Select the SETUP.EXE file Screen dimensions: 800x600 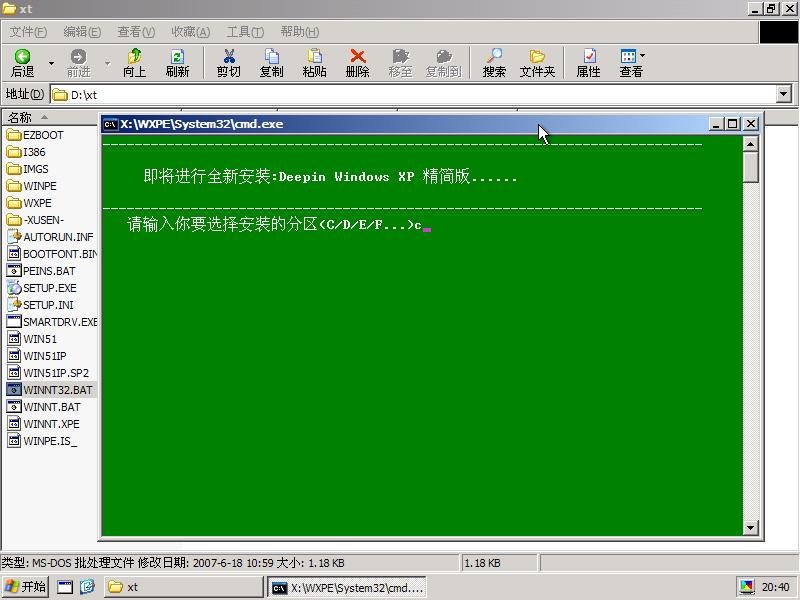click(42, 288)
